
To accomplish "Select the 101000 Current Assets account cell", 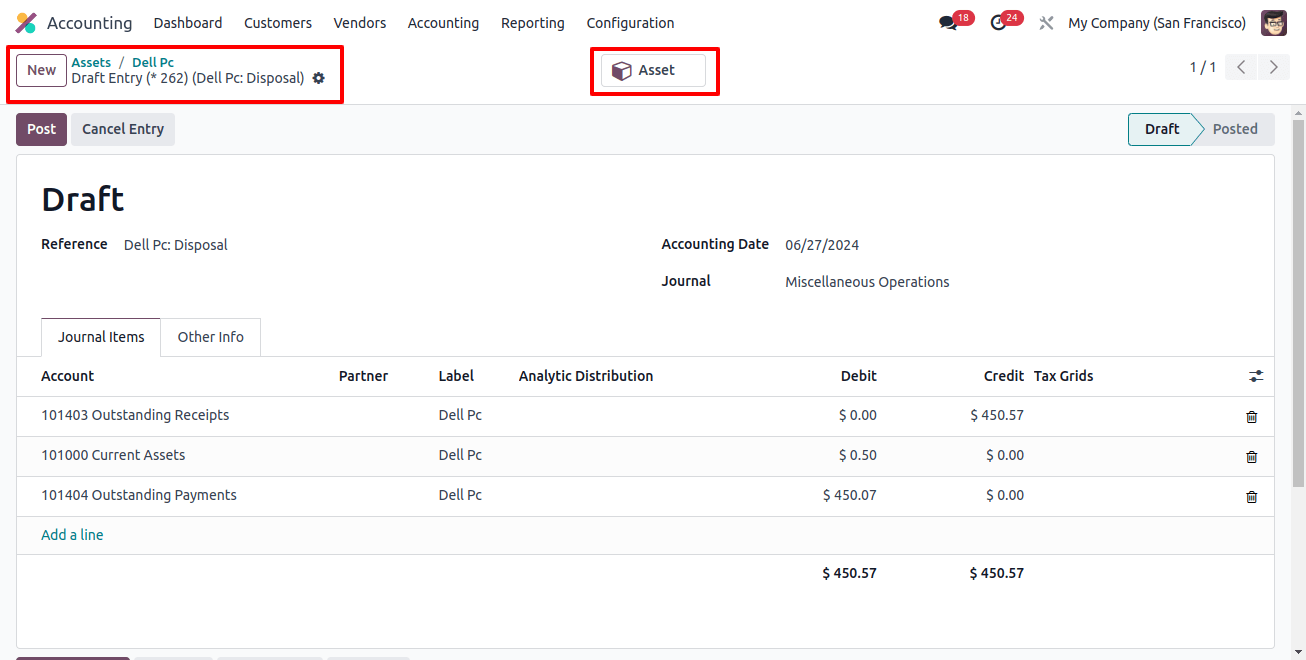I will tap(113, 455).
